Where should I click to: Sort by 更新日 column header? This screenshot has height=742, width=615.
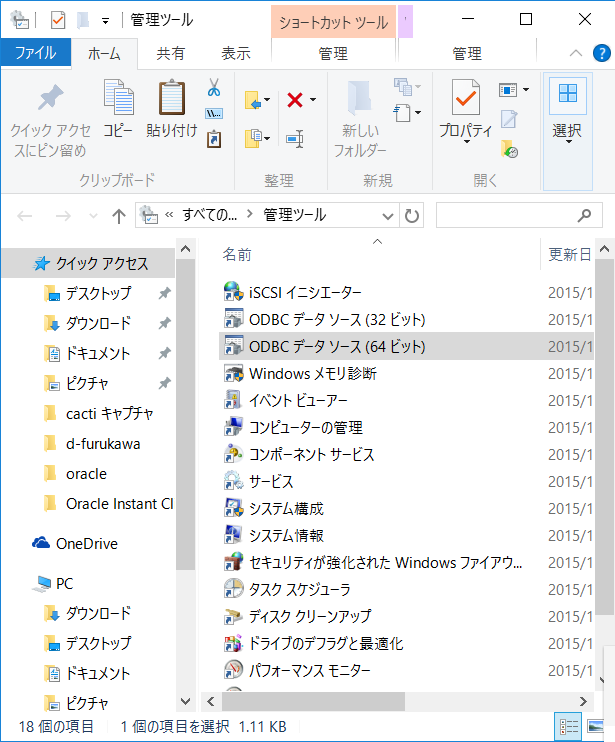click(x=568, y=255)
